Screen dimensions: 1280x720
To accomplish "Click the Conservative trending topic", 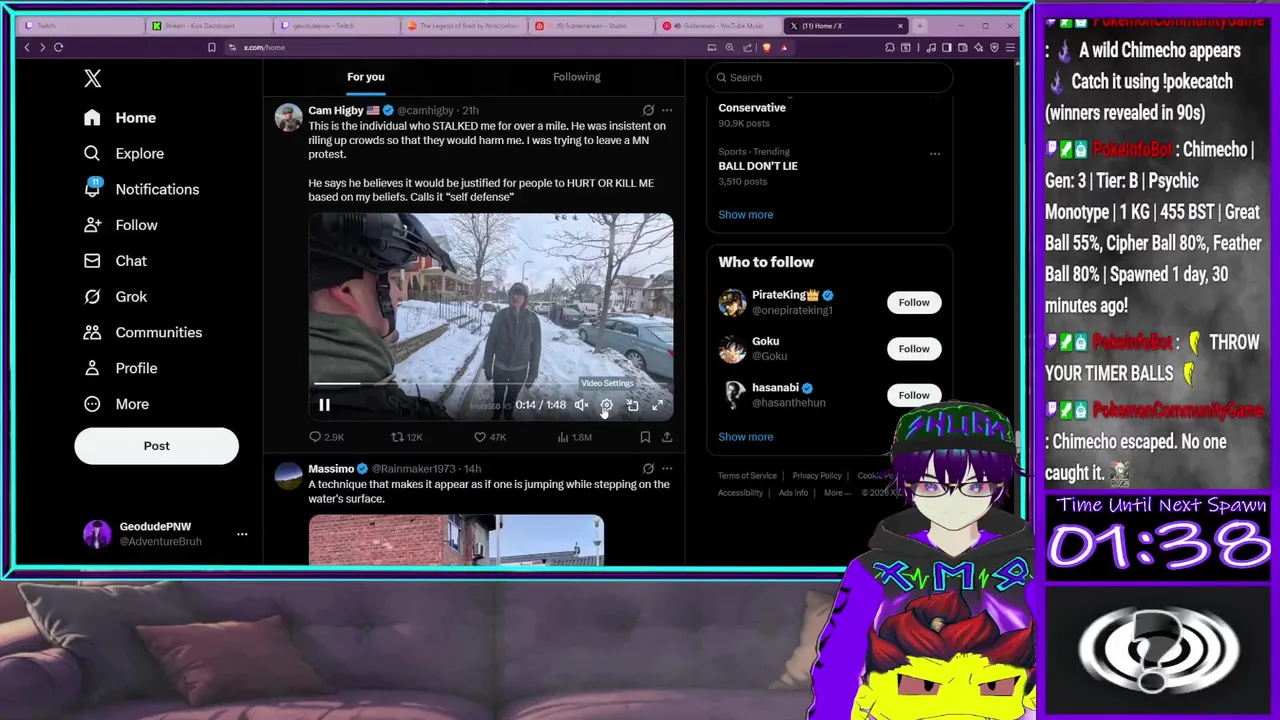I will [752, 108].
